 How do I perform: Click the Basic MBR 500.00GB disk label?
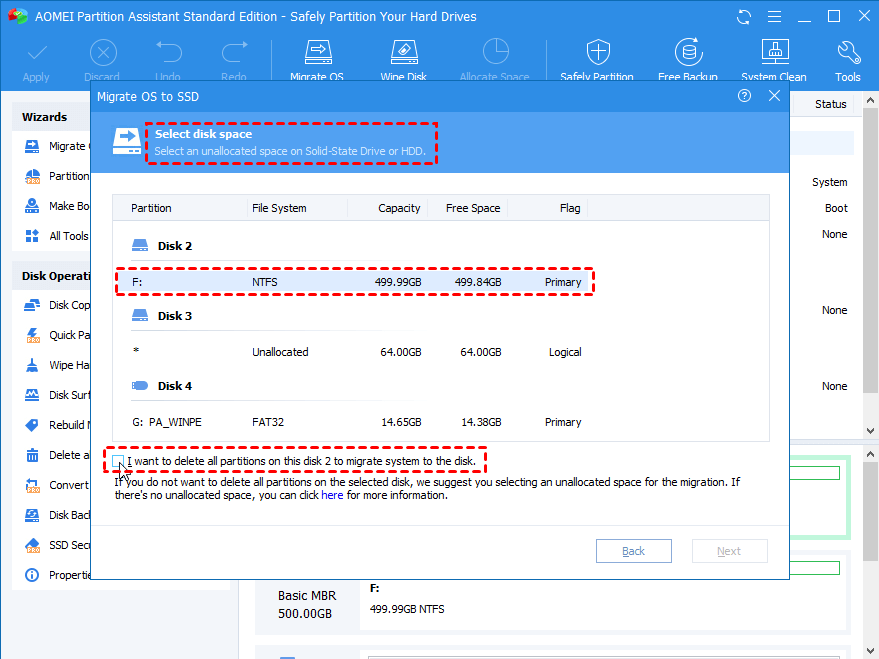click(x=306, y=604)
